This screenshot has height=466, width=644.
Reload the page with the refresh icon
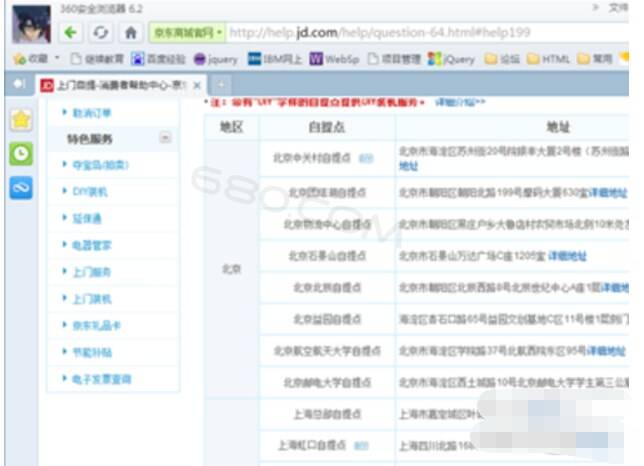coord(101,32)
